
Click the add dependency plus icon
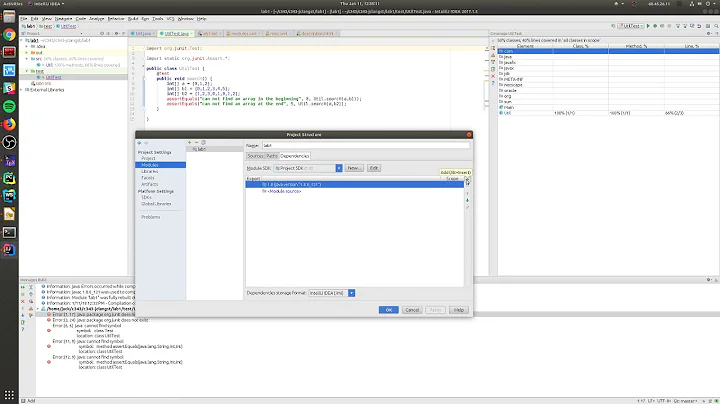(467, 179)
